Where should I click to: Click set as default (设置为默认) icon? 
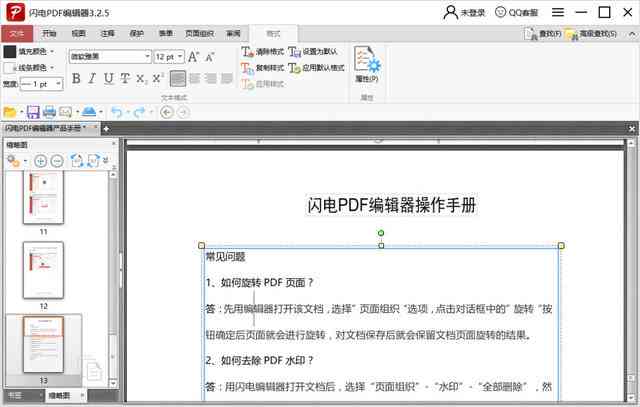(x=294, y=52)
